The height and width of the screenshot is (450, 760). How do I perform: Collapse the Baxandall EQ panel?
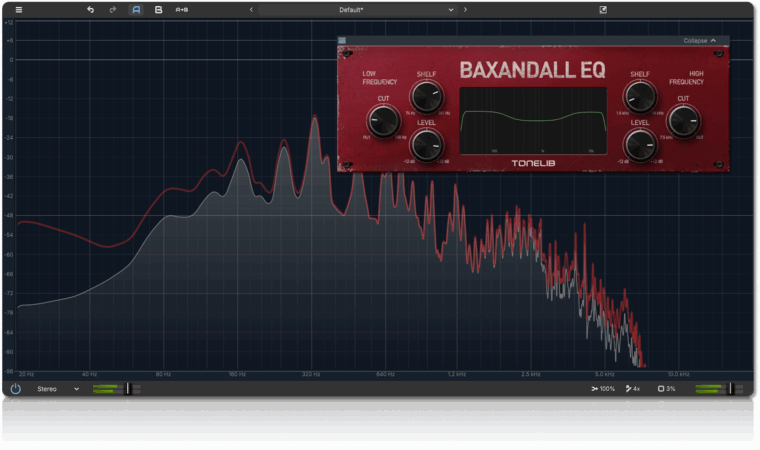tap(699, 41)
